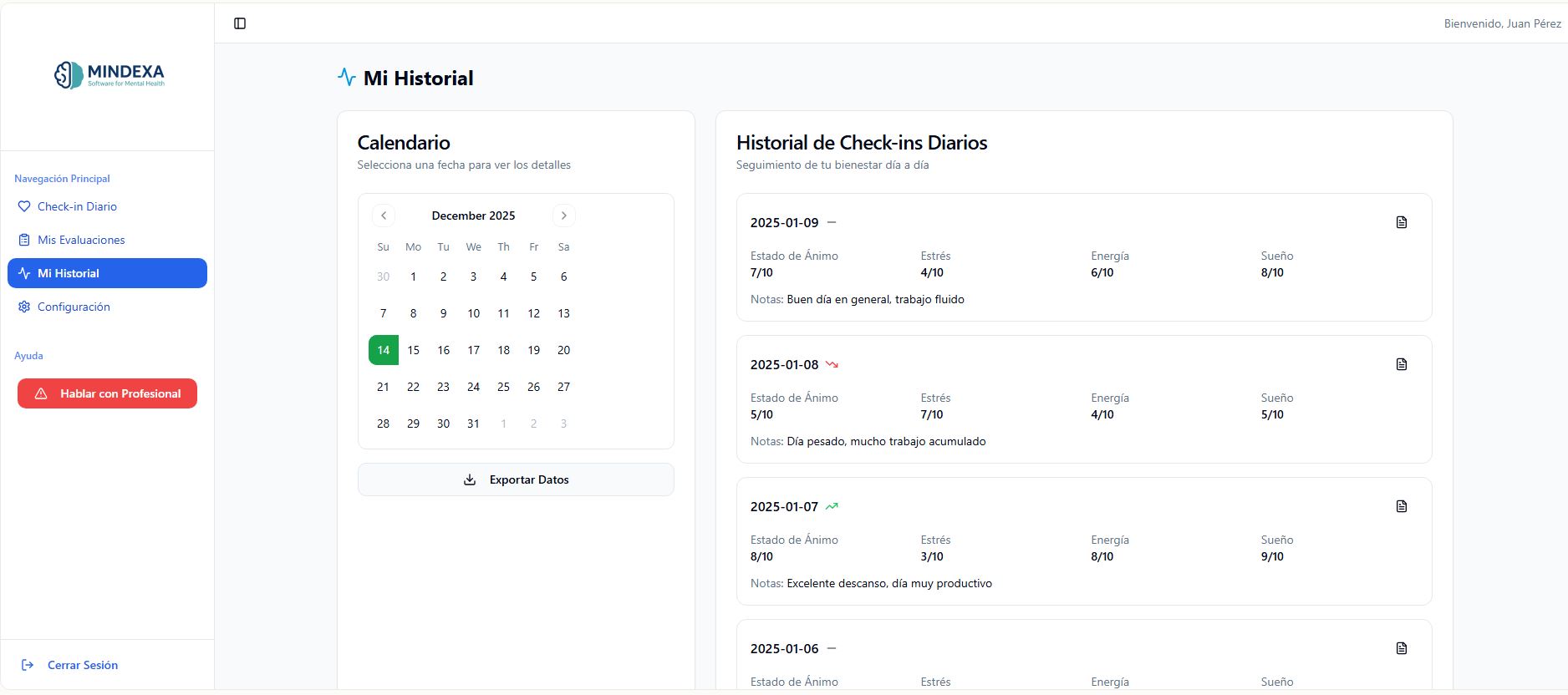Screen dimensions: 1568x695
Task: Click the Mindexa brain logo
Action: [69, 75]
